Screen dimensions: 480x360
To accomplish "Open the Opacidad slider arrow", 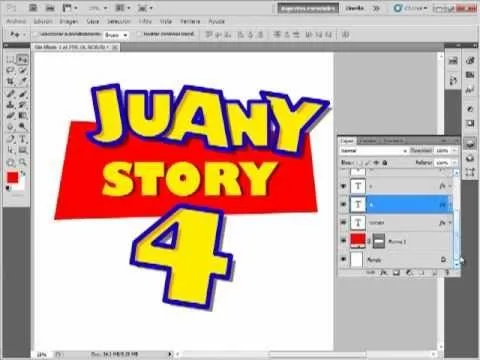I will click(454, 151).
